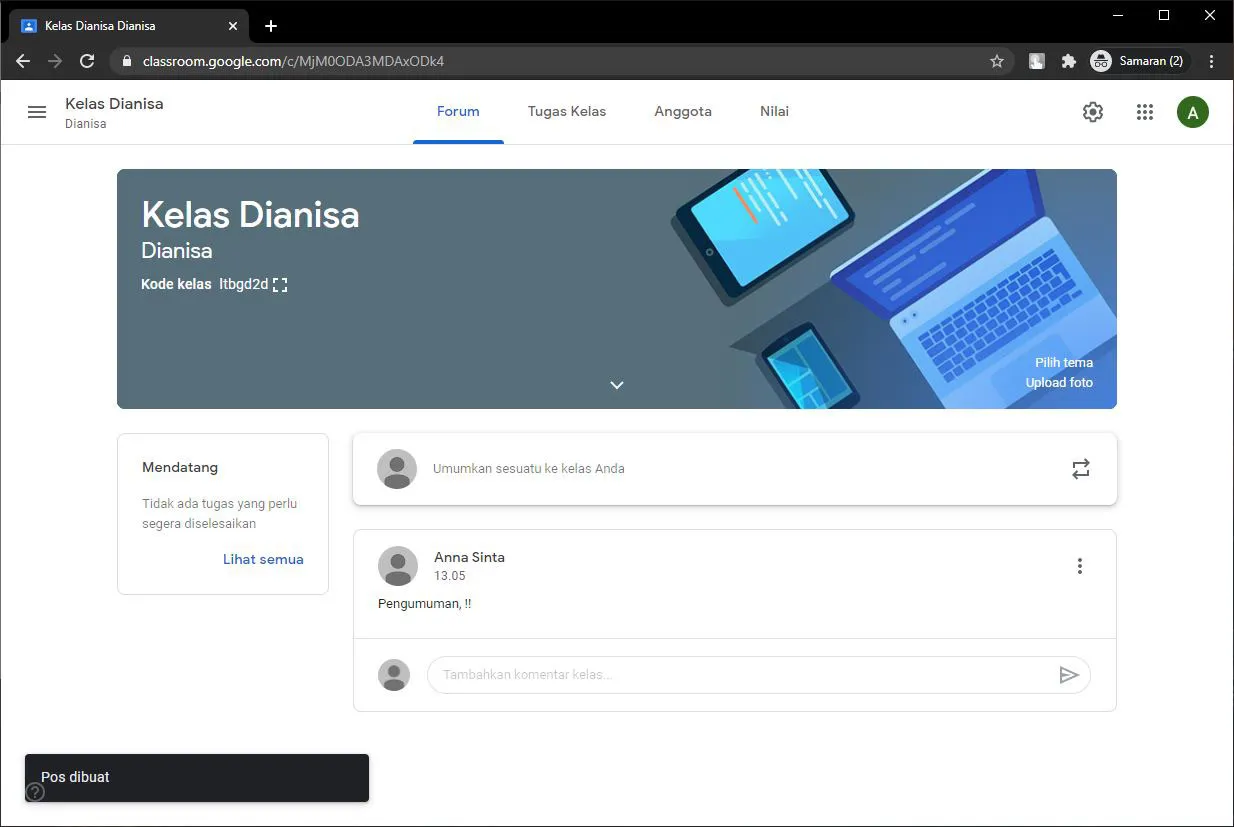Click the help question mark icon
Viewport: 1234px width, 827px height.
pos(34,792)
